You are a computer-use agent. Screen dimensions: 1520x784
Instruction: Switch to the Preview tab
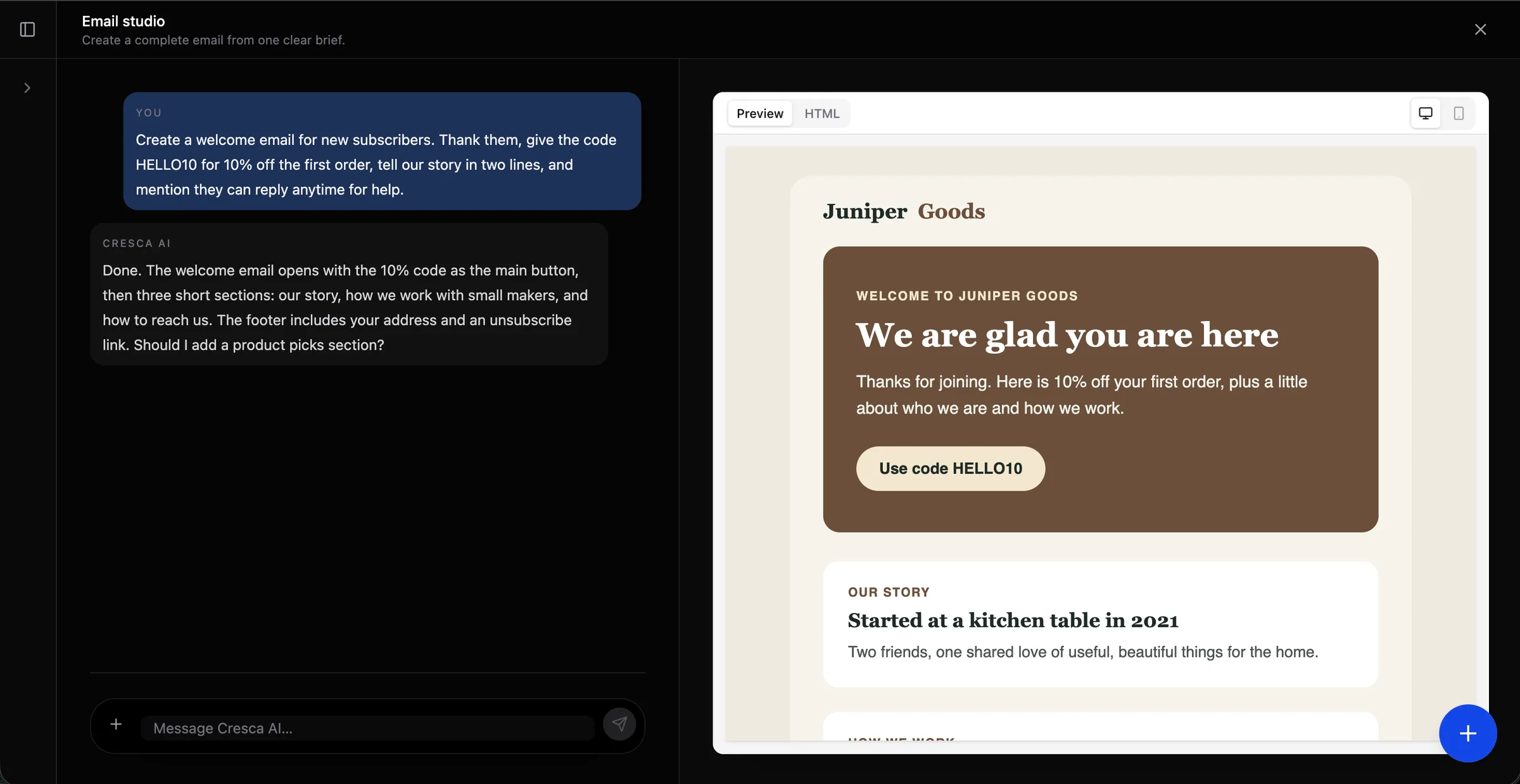point(759,113)
